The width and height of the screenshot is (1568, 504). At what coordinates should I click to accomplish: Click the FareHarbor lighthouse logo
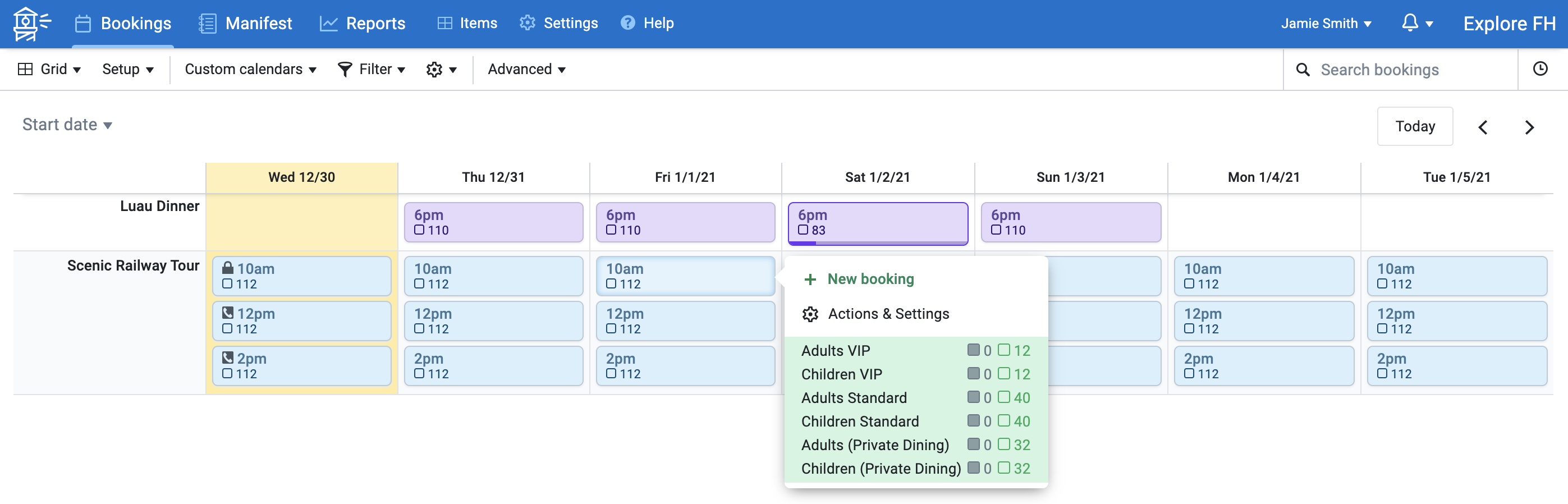pyautogui.click(x=31, y=24)
